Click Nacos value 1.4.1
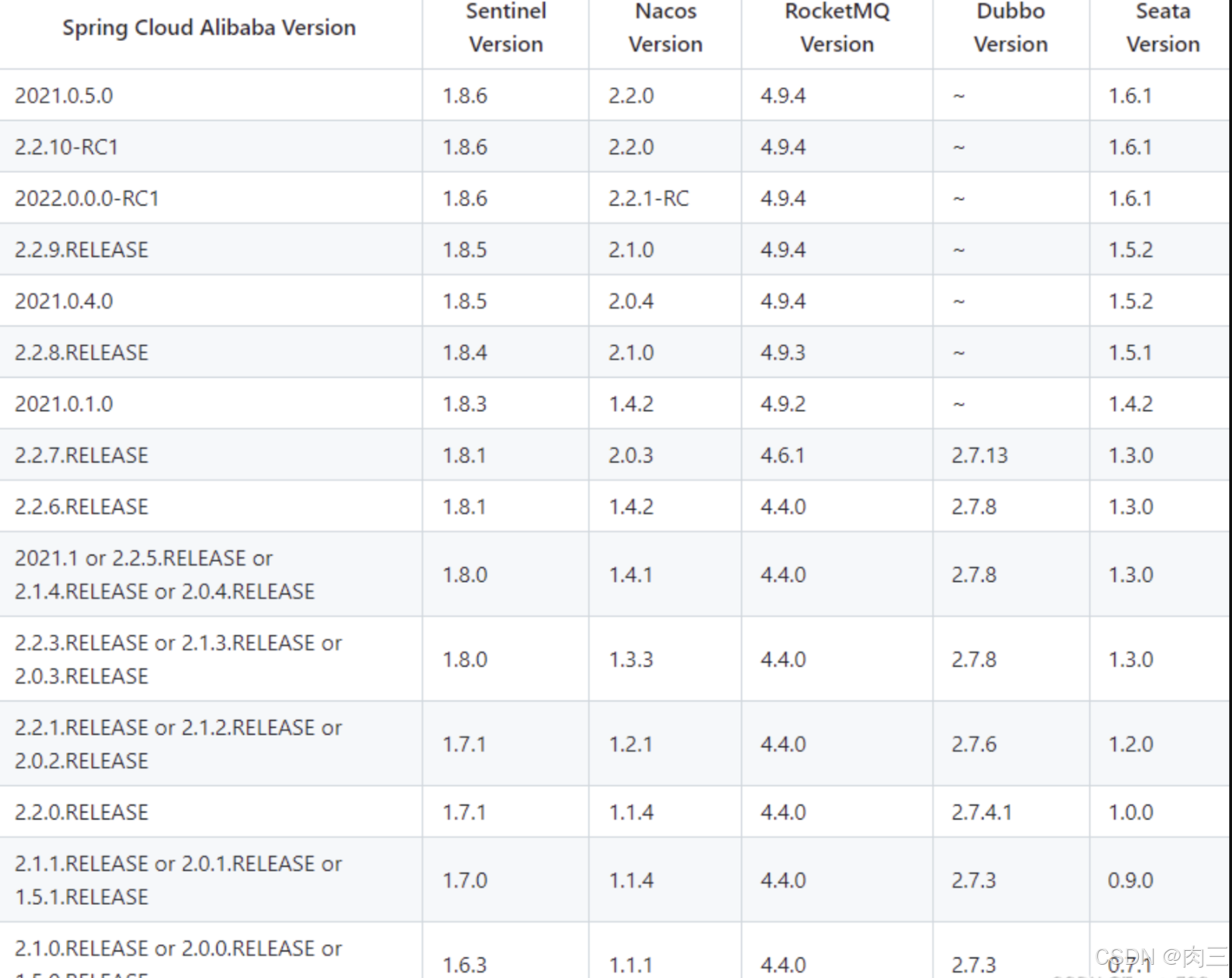This screenshot has height=978, width=1232. point(631,574)
